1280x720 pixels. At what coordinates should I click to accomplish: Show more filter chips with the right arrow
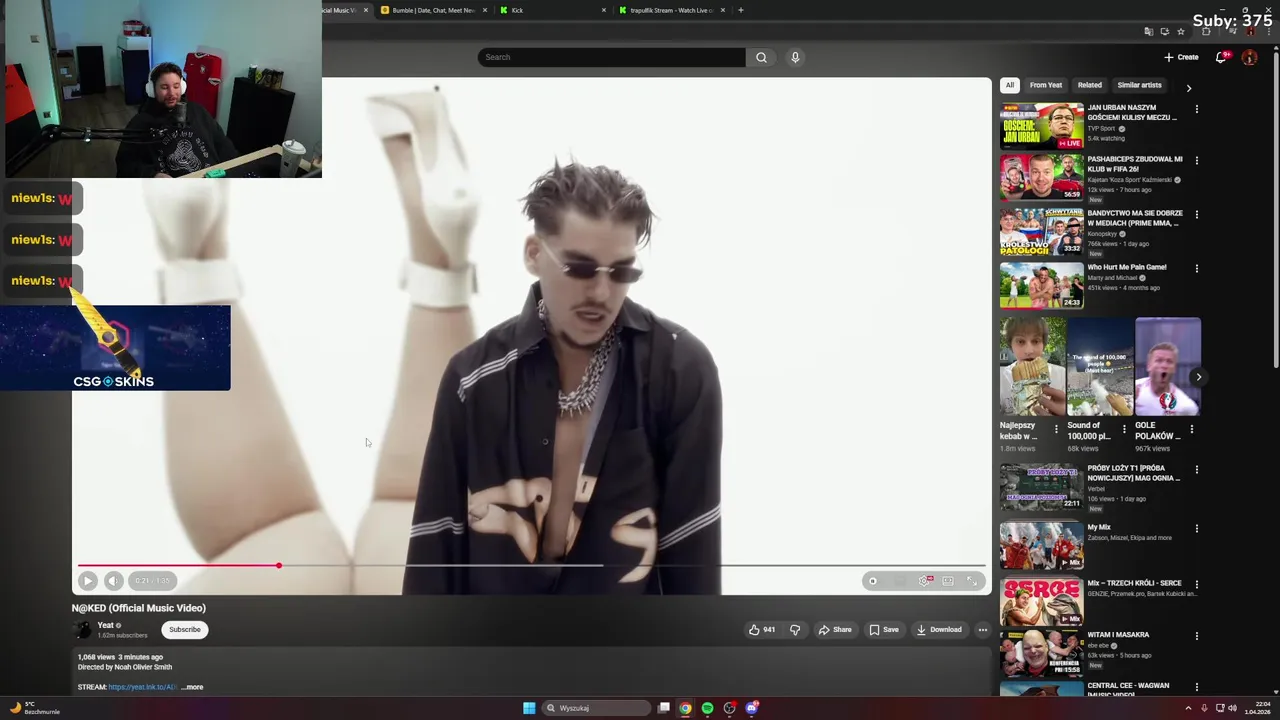[x=1188, y=88]
